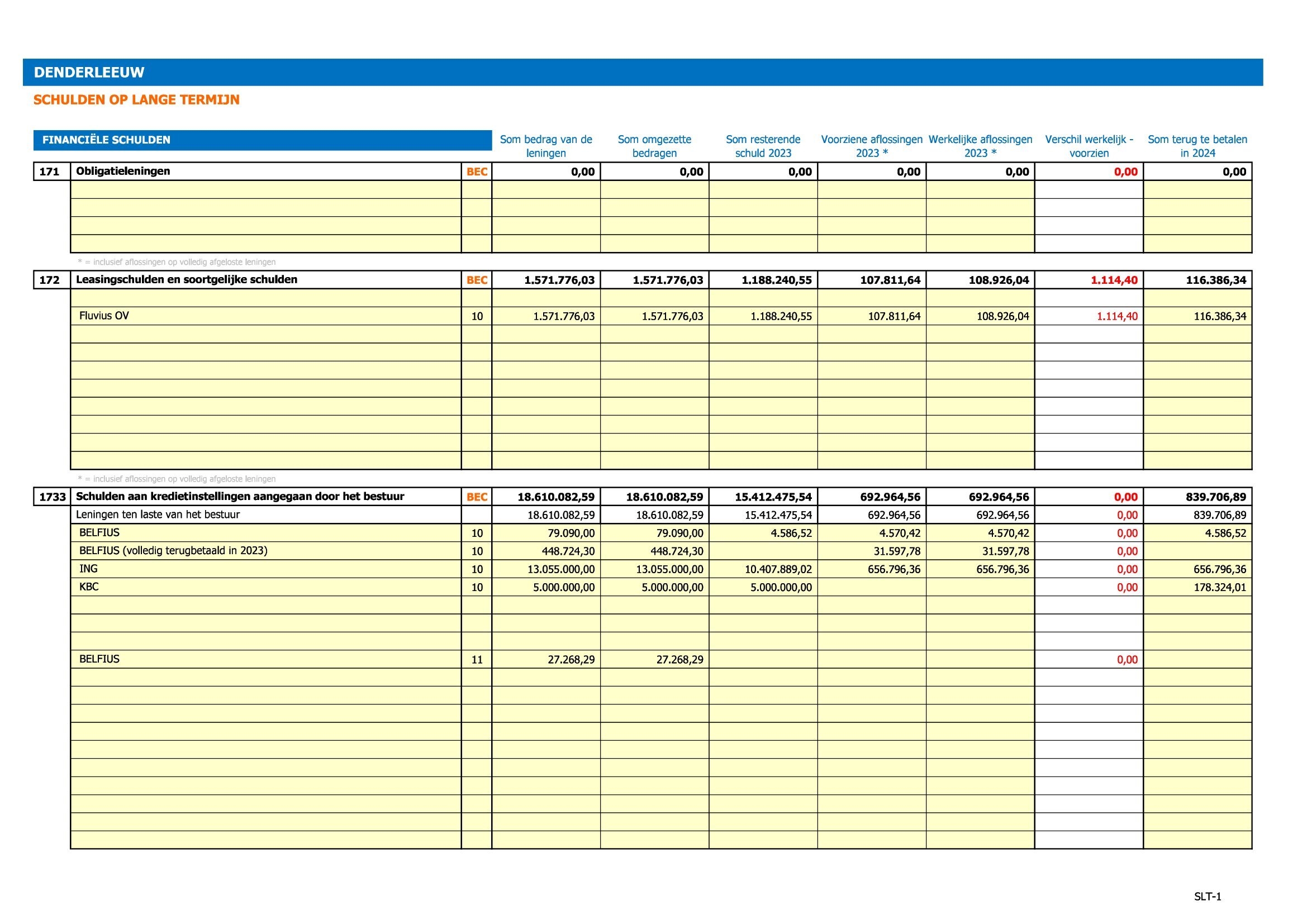Click the DENDERLEEUW title banner
The image size is (1307, 924).
coord(89,72)
